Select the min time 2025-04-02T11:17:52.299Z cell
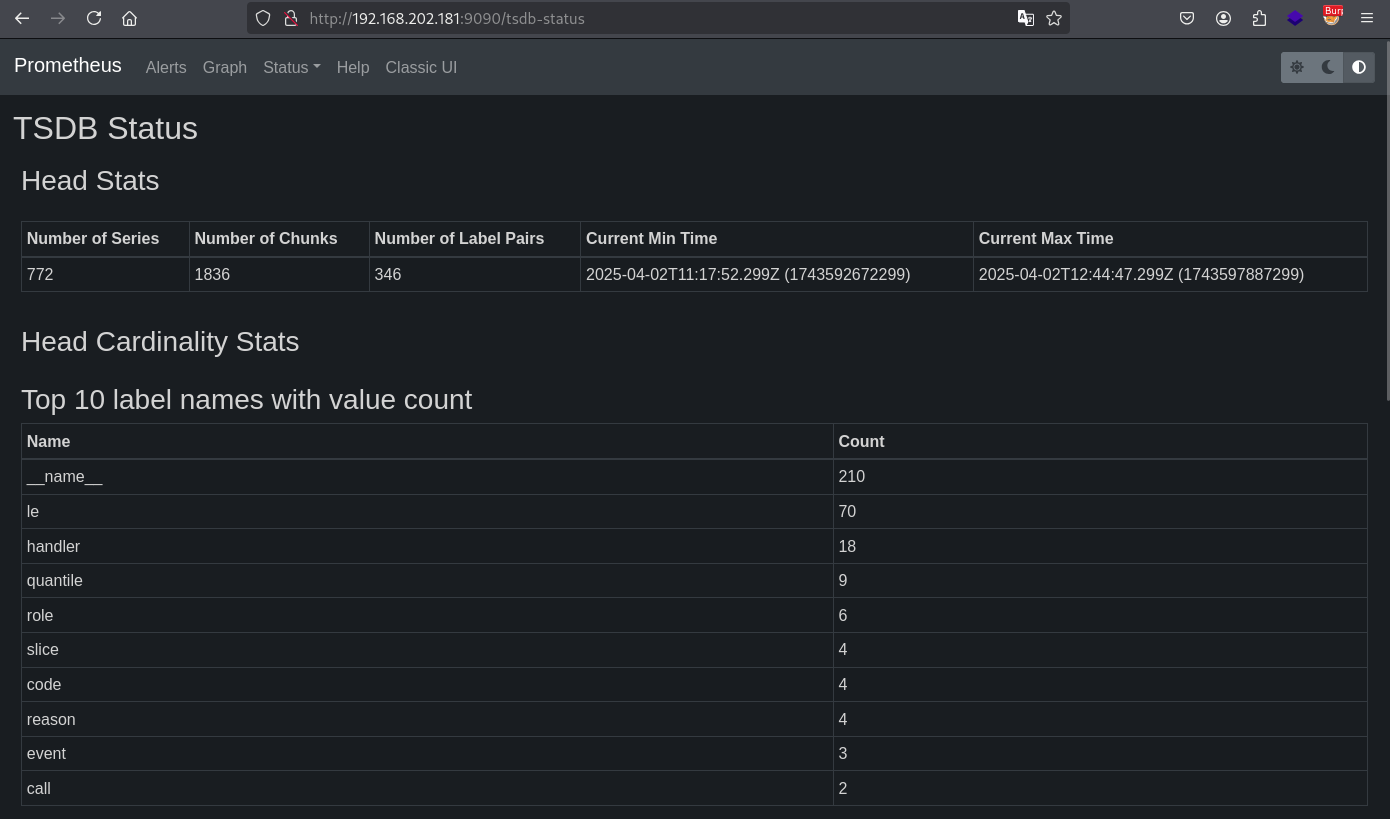The height and width of the screenshot is (819, 1390). point(777,274)
